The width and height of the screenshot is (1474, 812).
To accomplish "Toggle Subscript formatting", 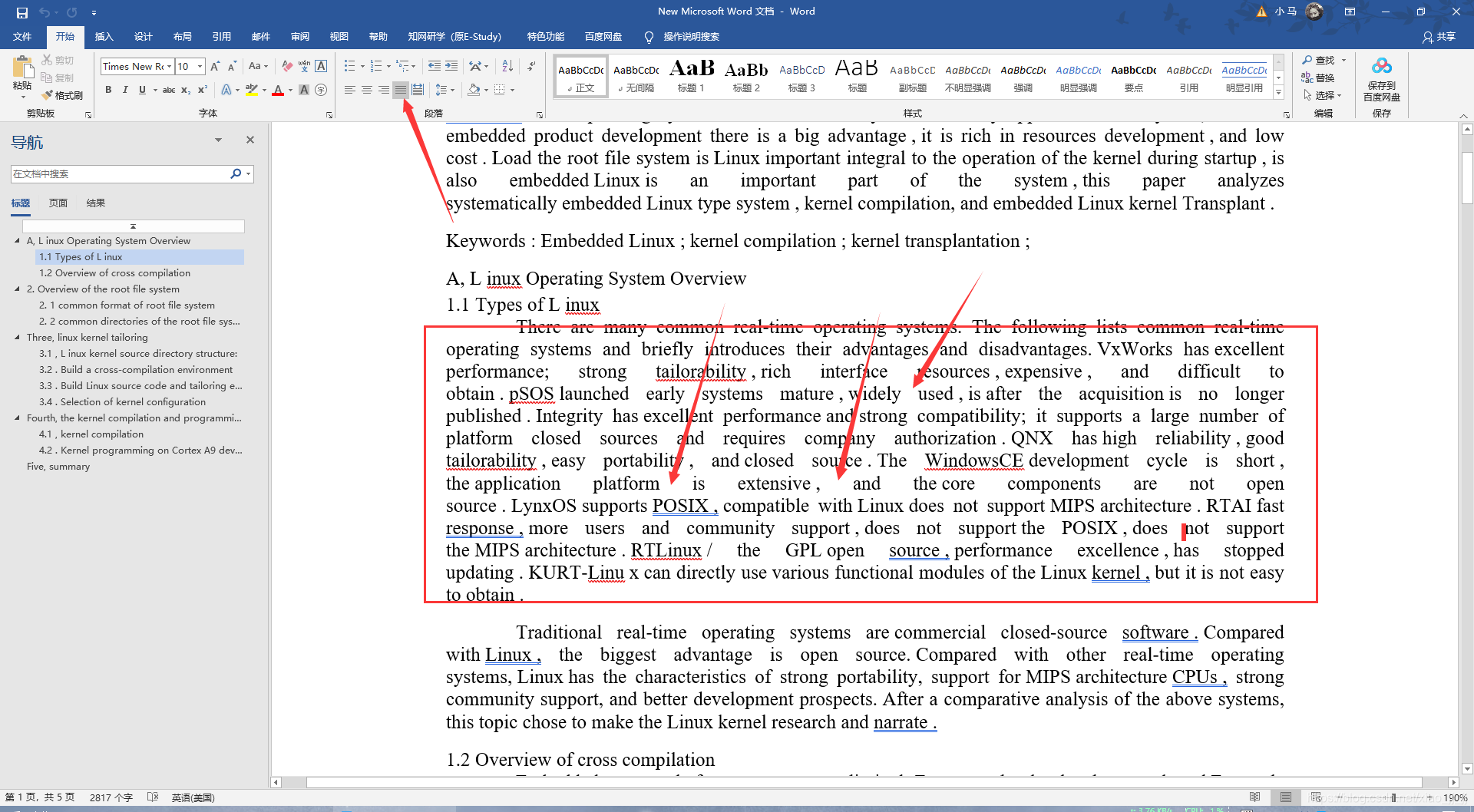I will (x=186, y=90).
